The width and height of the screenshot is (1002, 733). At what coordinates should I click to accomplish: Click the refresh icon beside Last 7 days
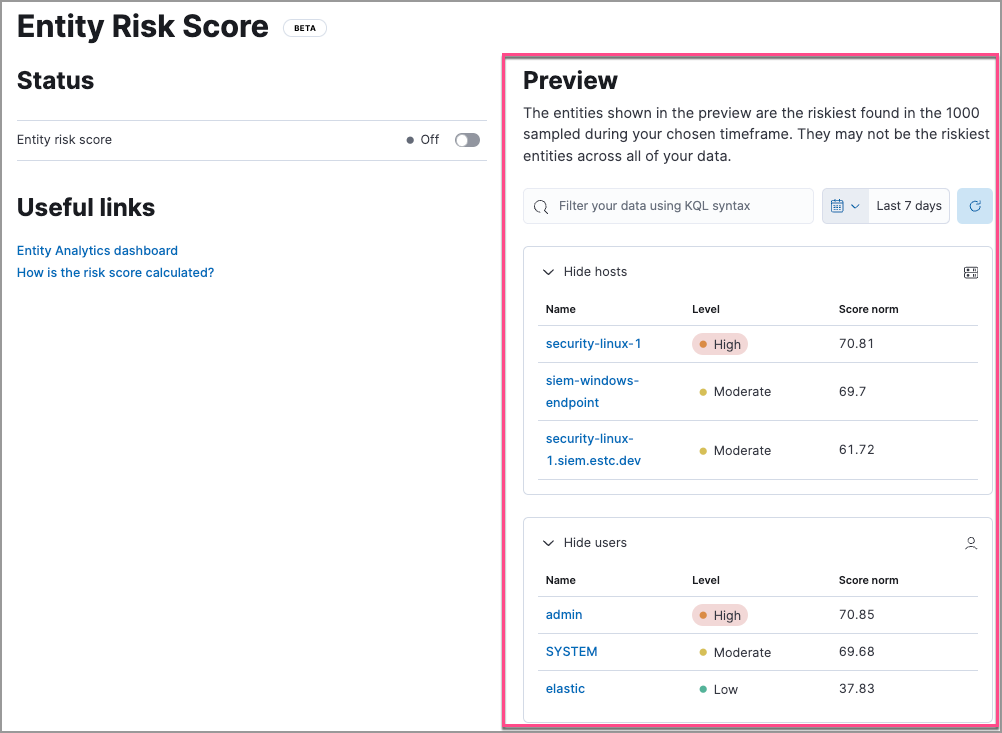[974, 205]
